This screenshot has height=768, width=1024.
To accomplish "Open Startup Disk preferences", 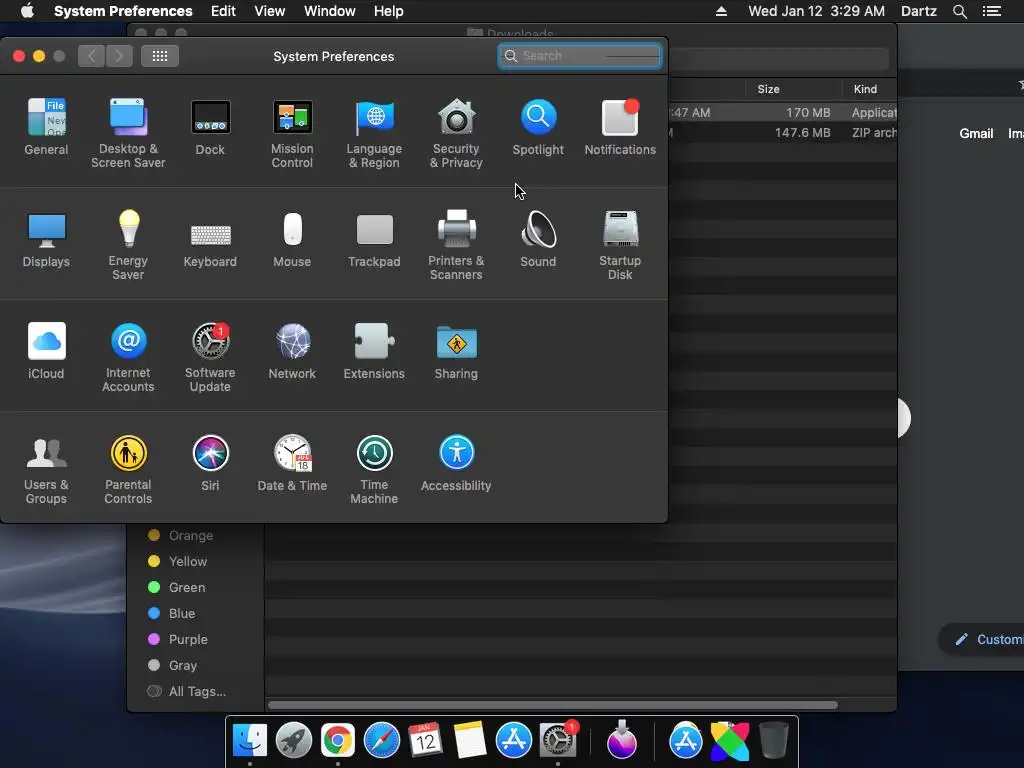I will tap(620, 245).
